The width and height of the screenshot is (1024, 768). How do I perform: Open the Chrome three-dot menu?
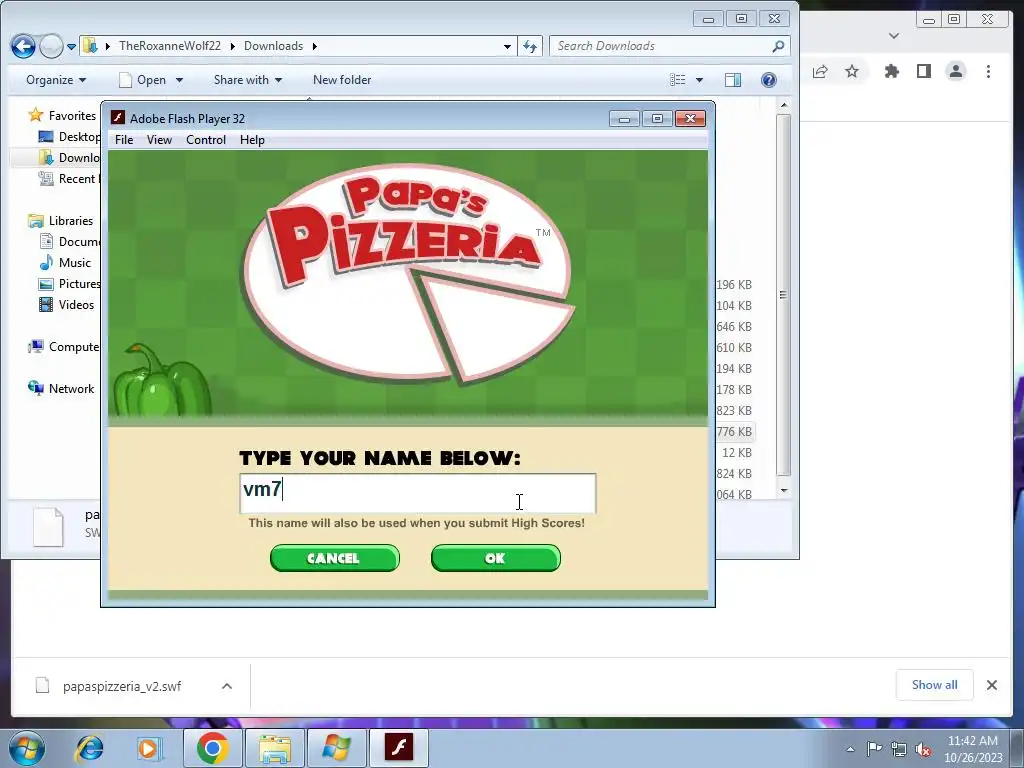[988, 71]
